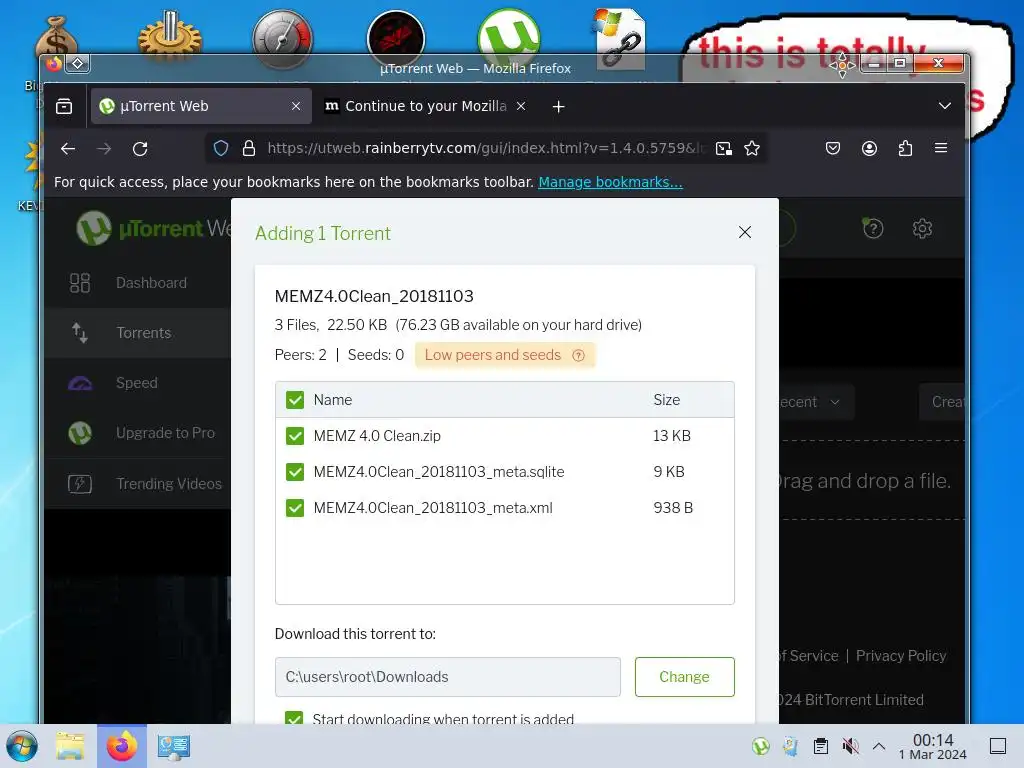
Task: Expand the hidden tray icons chevron
Action: [879, 746]
